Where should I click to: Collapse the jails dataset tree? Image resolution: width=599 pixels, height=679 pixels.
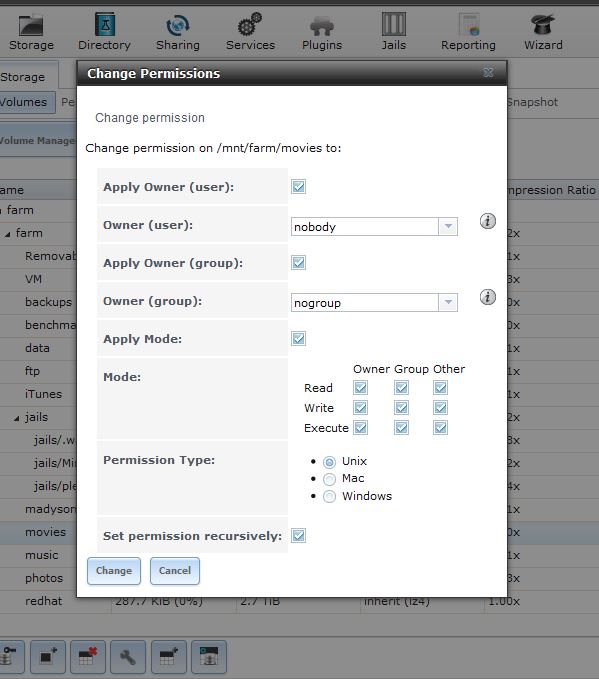[x=16, y=418]
